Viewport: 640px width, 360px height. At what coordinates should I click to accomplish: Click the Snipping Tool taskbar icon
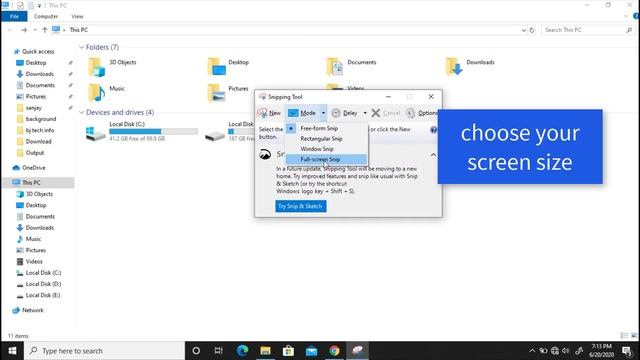[x=358, y=351]
